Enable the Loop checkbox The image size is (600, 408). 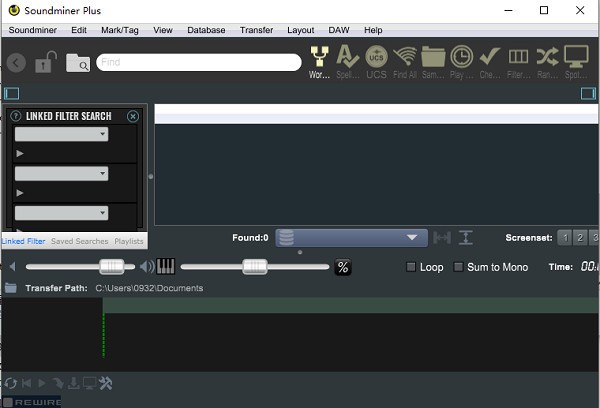tap(411, 267)
